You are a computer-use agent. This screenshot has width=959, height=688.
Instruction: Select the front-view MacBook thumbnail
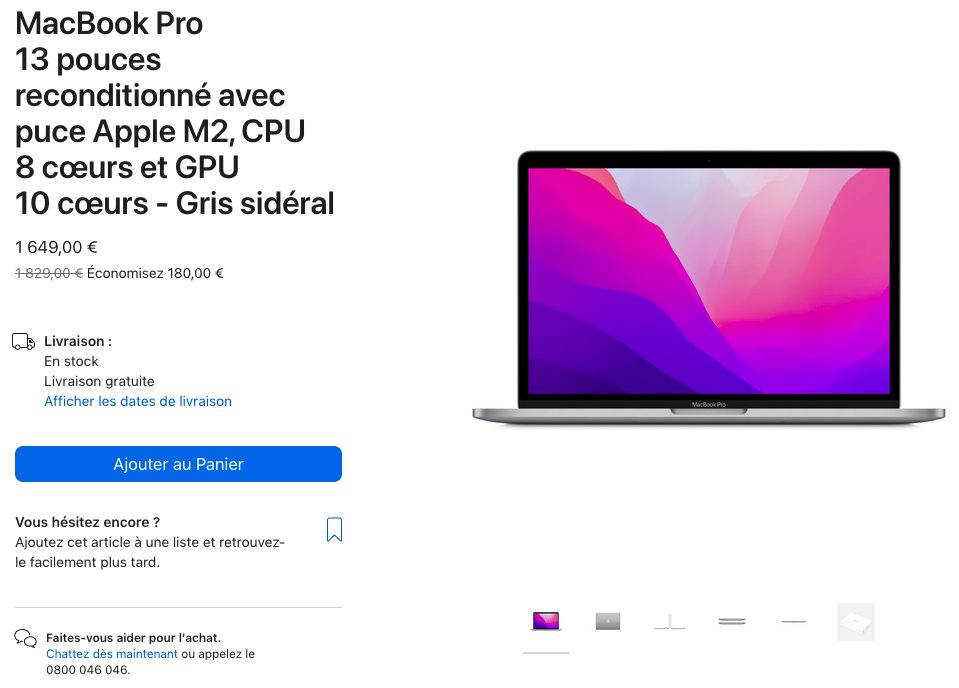[546, 621]
